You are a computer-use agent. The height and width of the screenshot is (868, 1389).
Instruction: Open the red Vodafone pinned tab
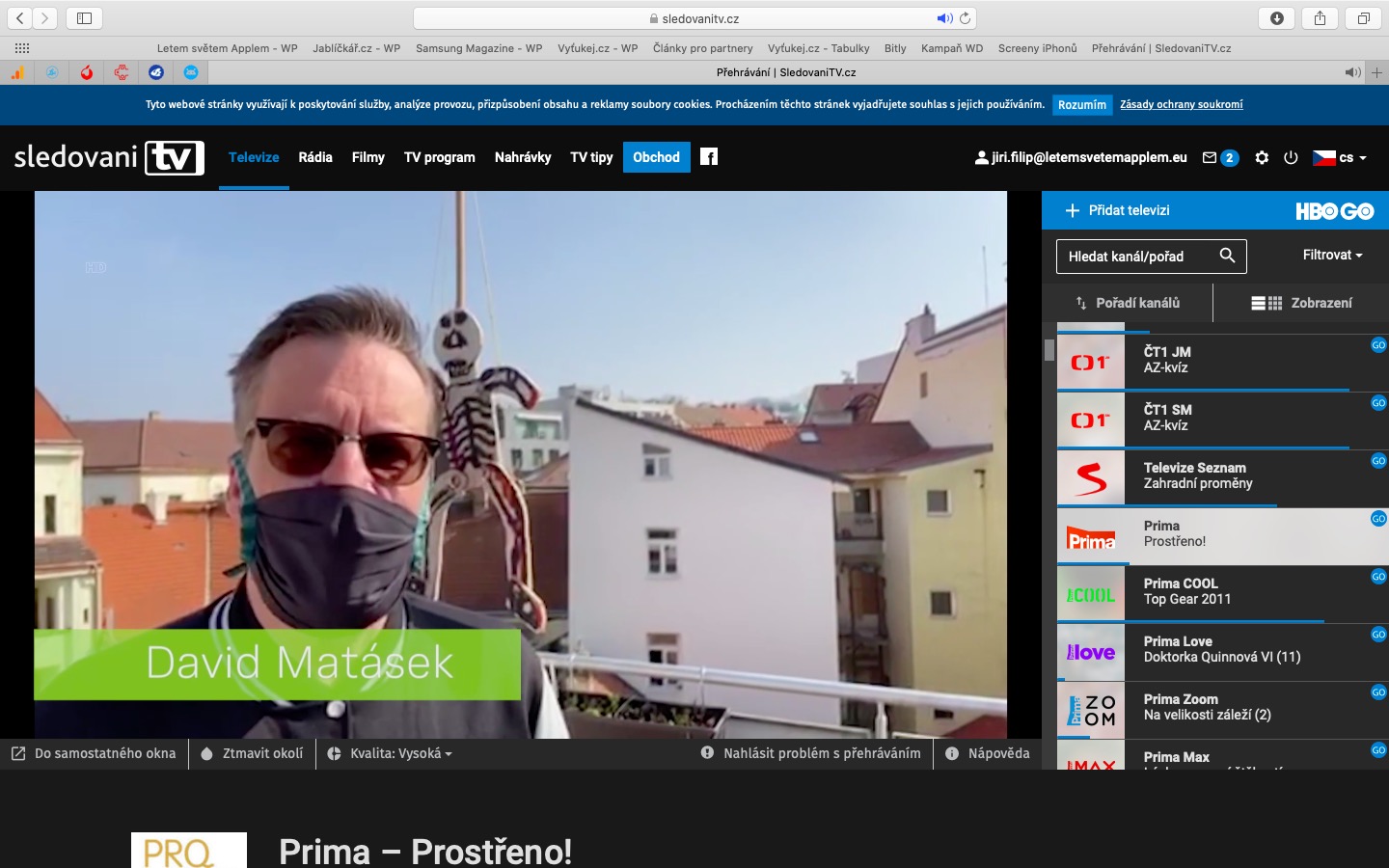[87, 72]
